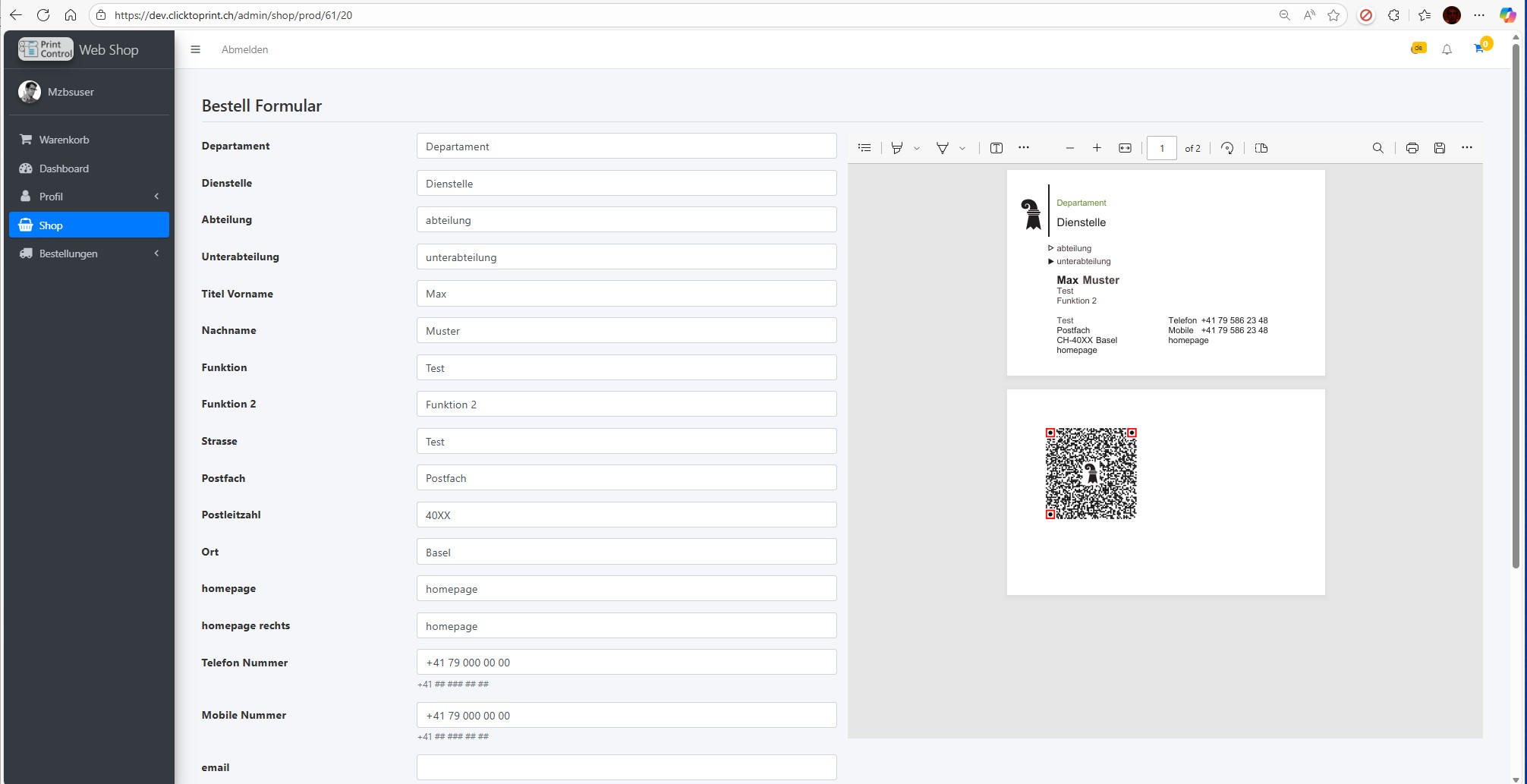Image resolution: width=1527 pixels, height=784 pixels.
Task: Click the Abmelden link
Action: (x=244, y=49)
